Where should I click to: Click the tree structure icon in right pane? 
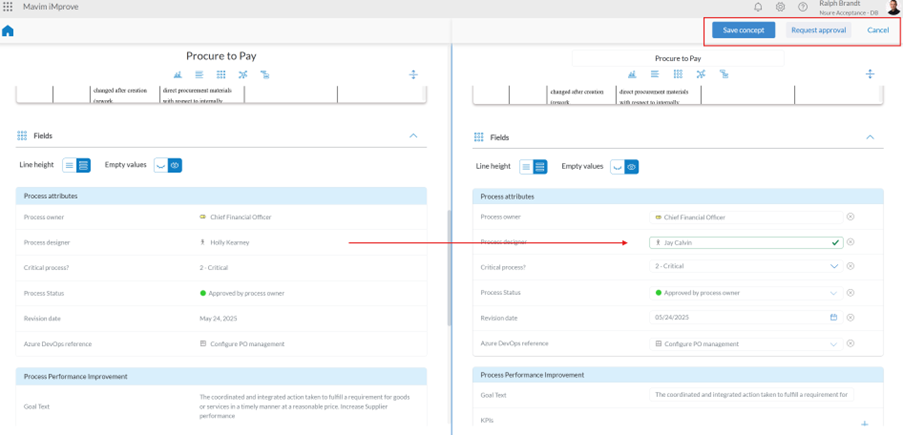[724, 74]
